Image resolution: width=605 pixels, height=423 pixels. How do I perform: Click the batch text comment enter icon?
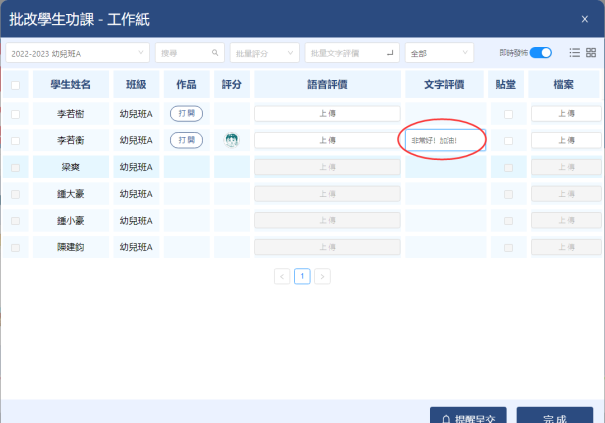click(x=391, y=53)
